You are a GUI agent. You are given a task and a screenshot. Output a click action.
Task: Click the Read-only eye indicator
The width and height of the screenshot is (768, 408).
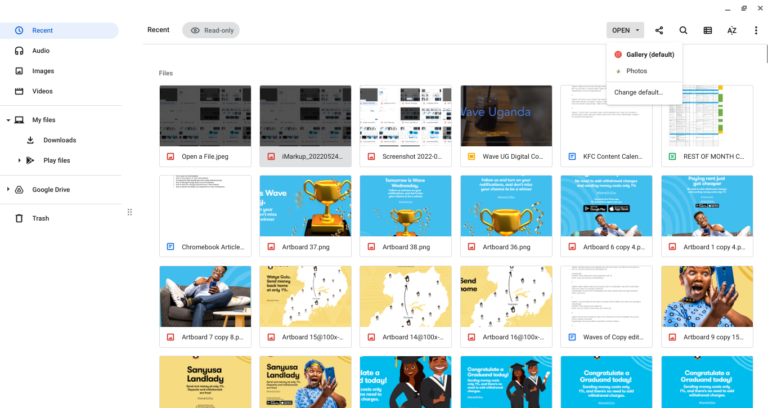point(211,30)
